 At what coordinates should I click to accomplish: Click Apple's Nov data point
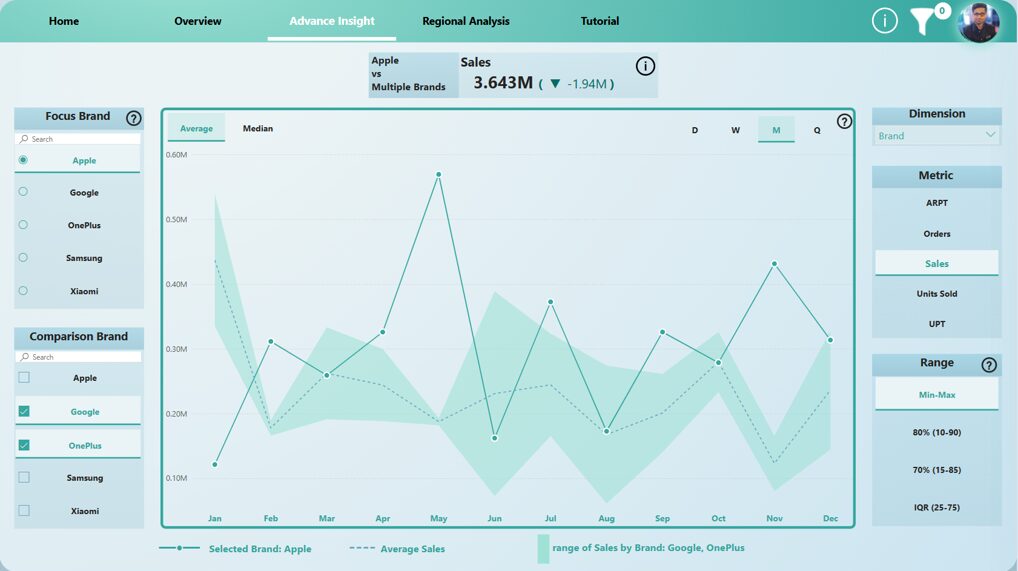[x=775, y=264]
